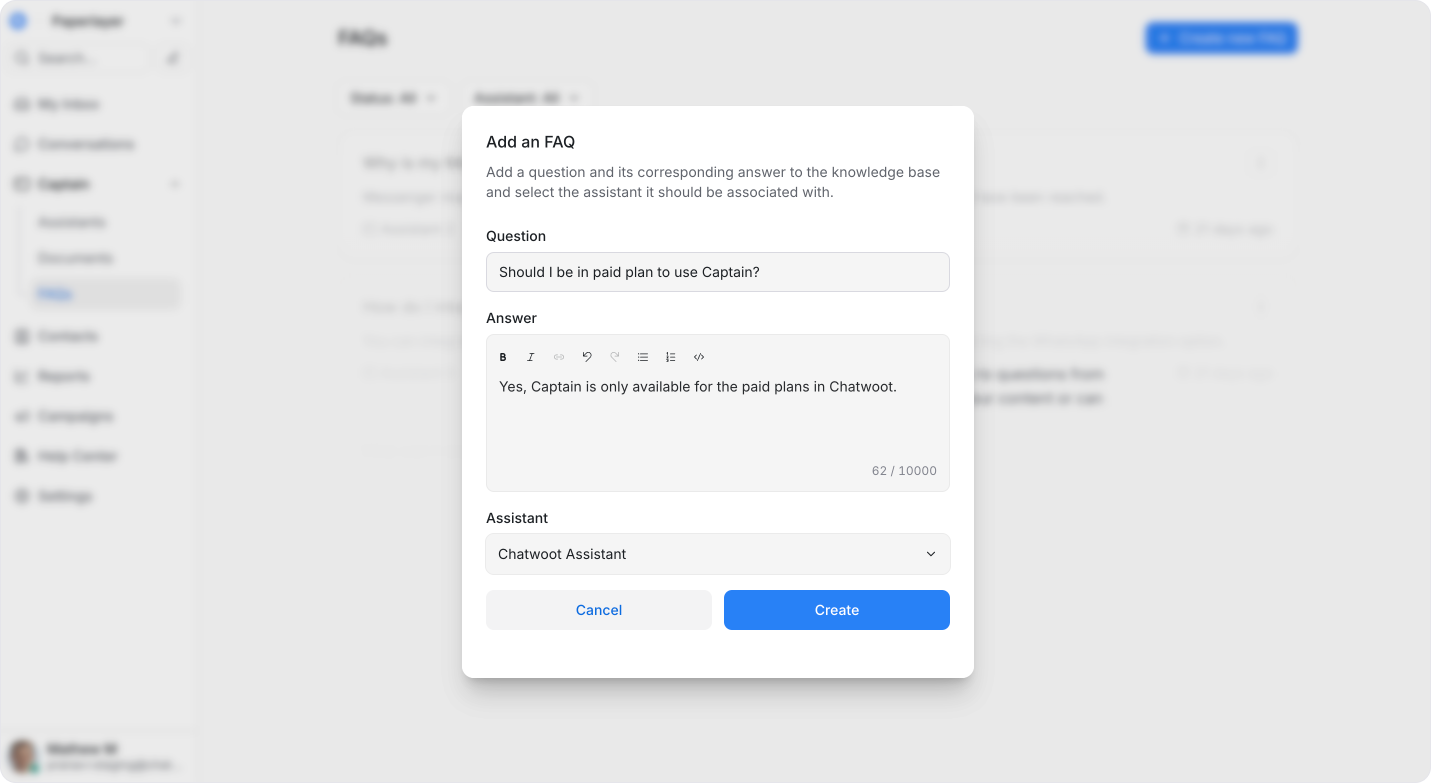Click the Create button
The width and height of the screenshot is (1431, 783).
point(837,610)
